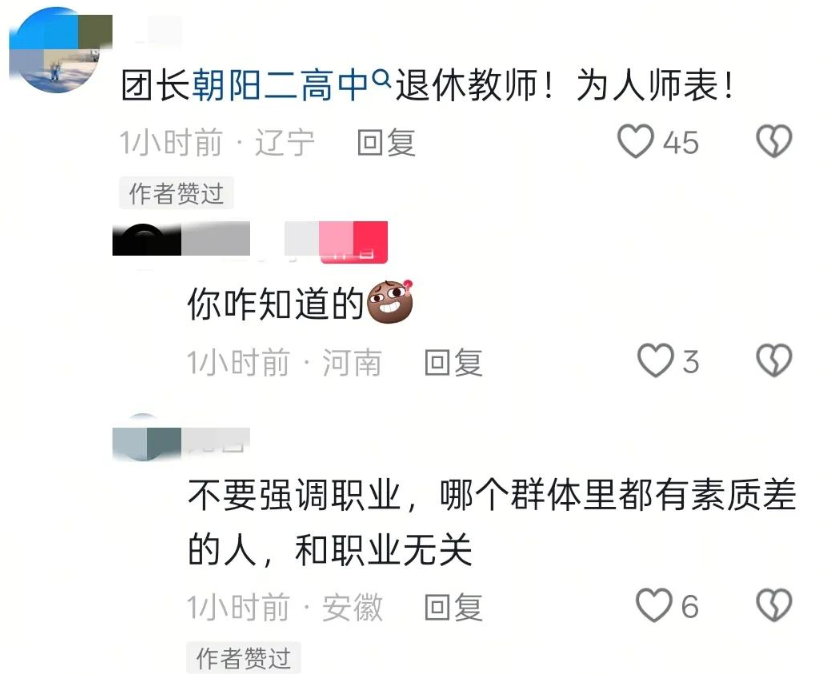Select the 不要强调职业 reply text

click(x=492, y=522)
